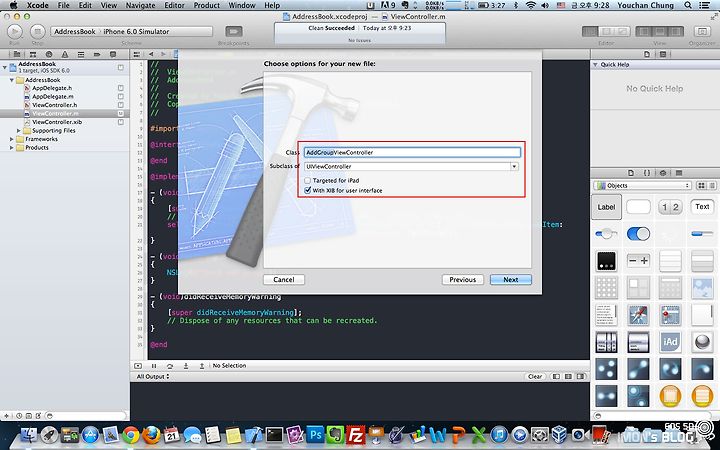The height and width of the screenshot is (450, 720).
Task: Go back using editor jump bar arrow
Action: click(151, 54)
